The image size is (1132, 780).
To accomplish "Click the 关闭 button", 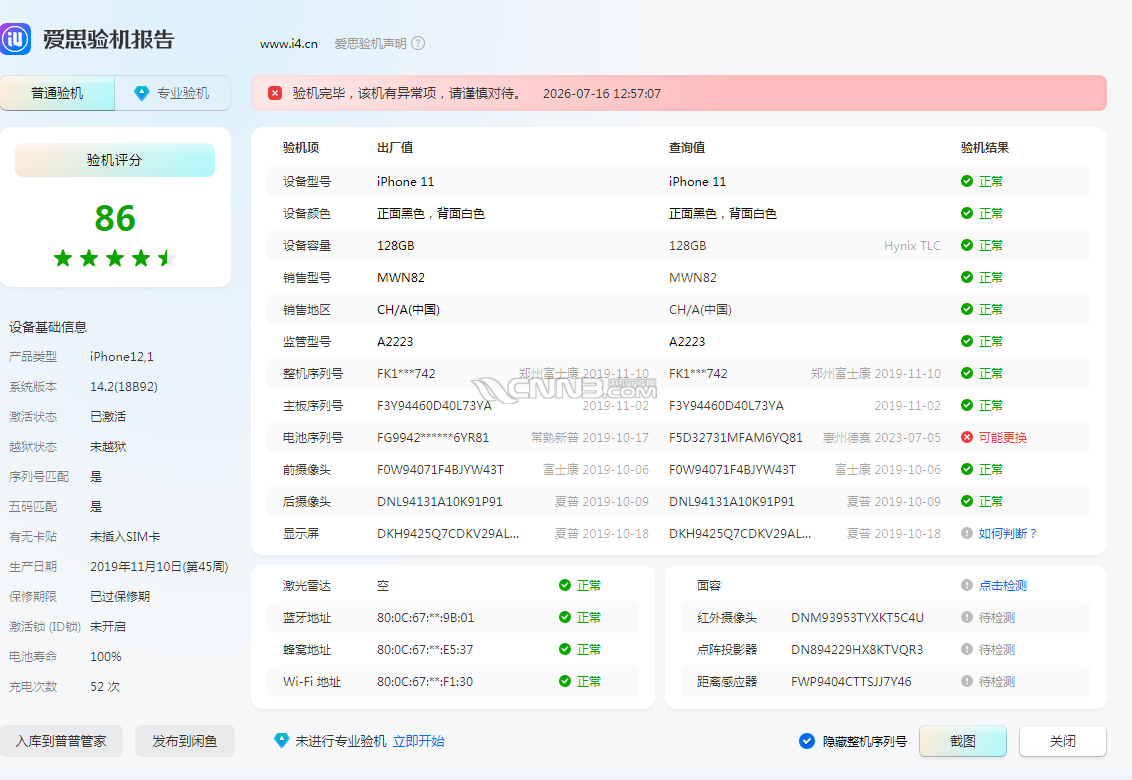I will point(1063,741).
